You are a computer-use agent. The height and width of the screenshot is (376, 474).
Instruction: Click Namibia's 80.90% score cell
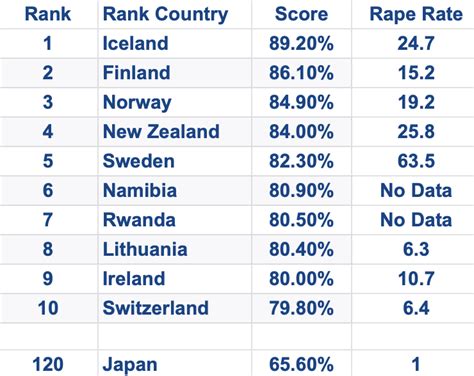[301, 190]
